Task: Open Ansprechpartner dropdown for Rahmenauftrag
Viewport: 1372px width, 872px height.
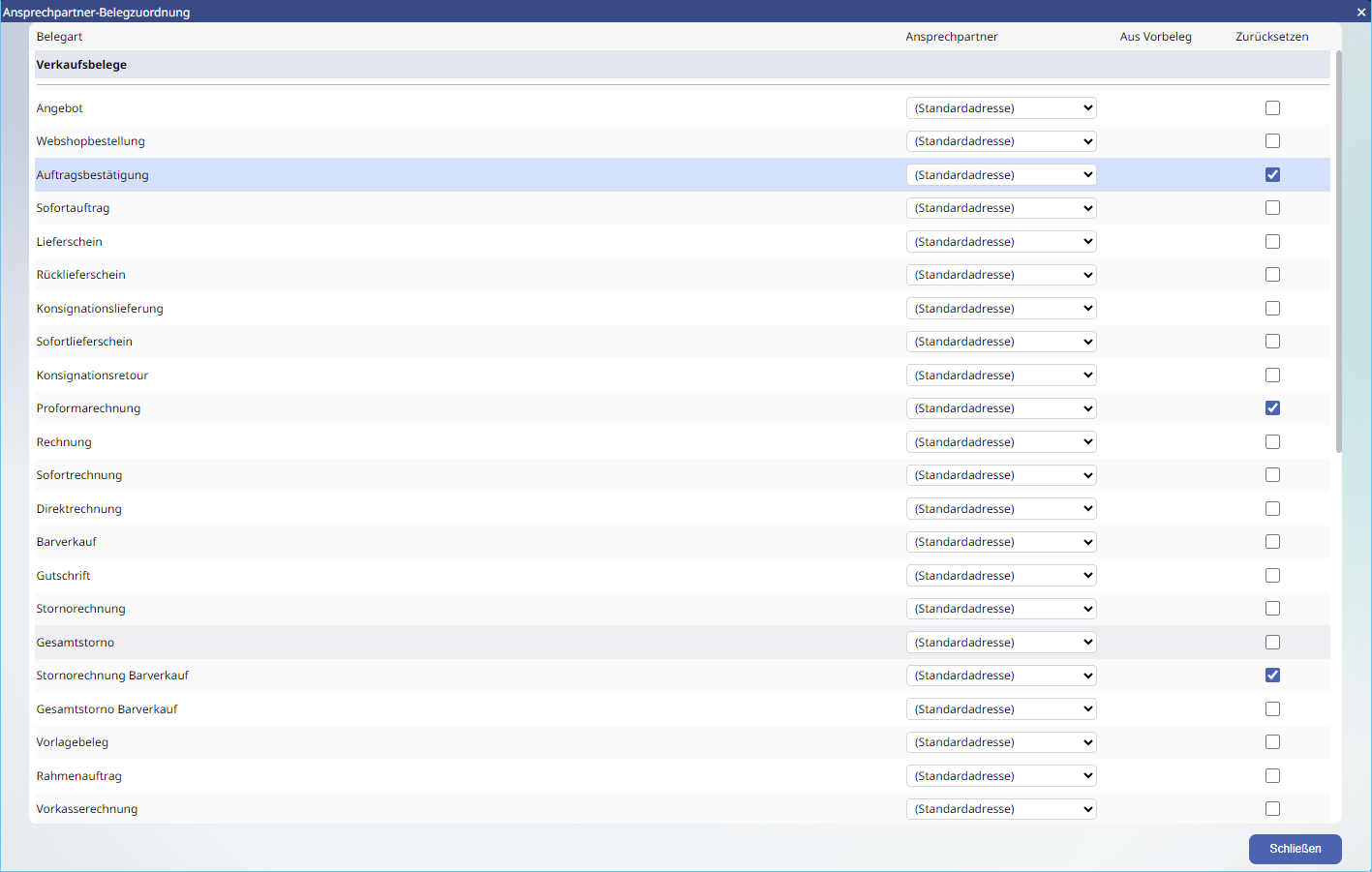Action: (x=1001, y=776)
